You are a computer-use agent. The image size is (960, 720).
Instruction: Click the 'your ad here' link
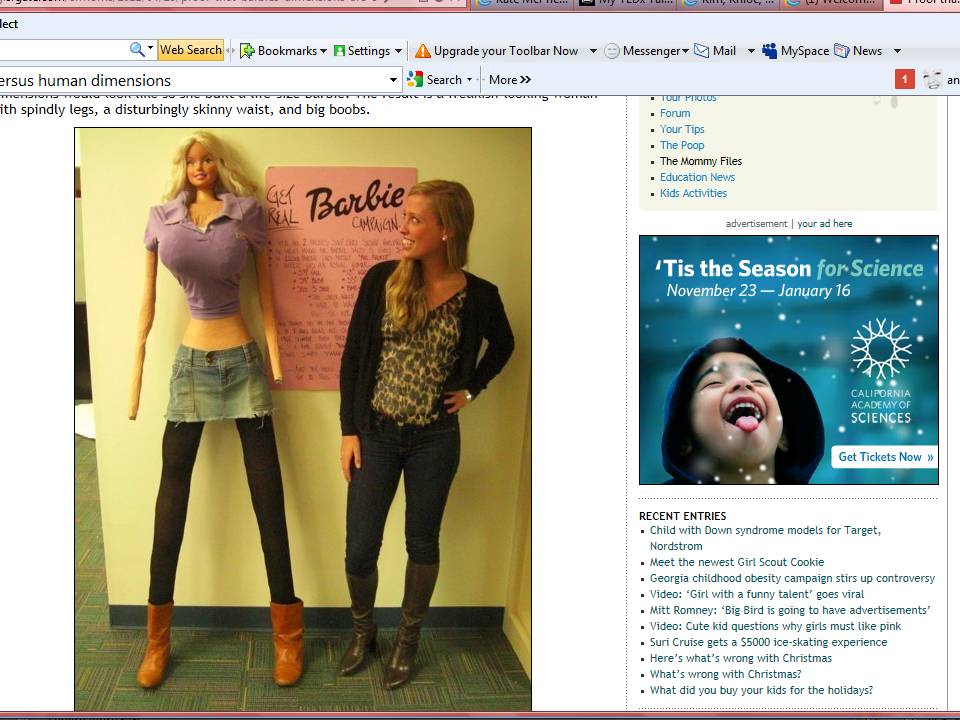825,223
